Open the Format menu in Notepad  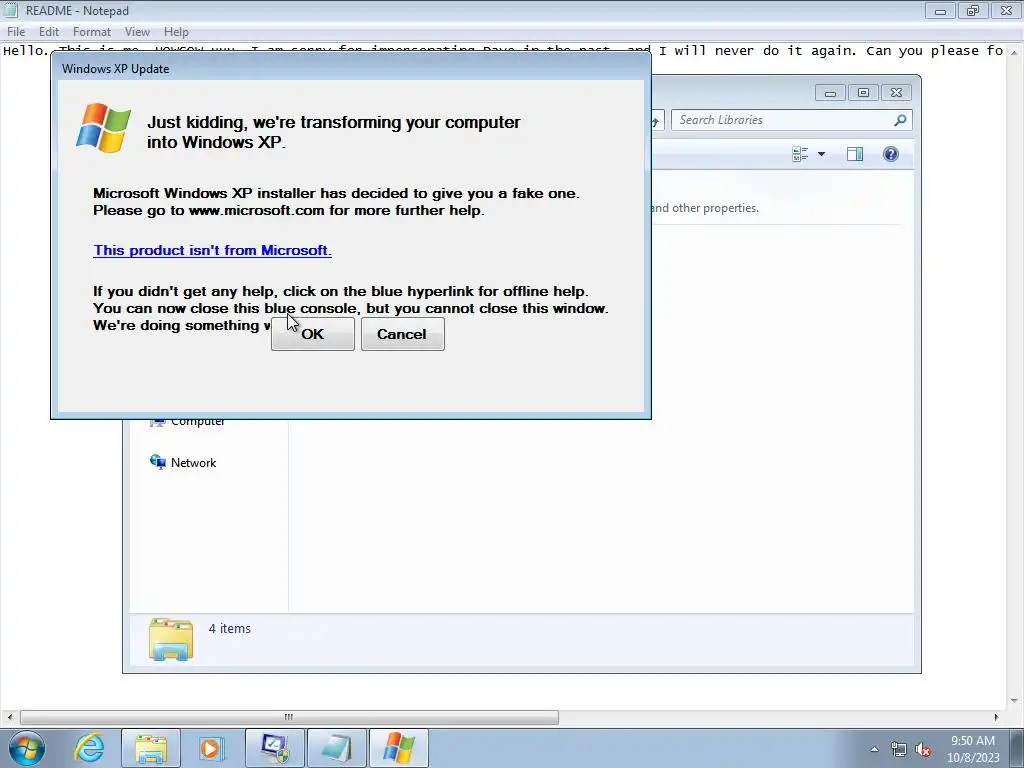(x=91, y=31)
